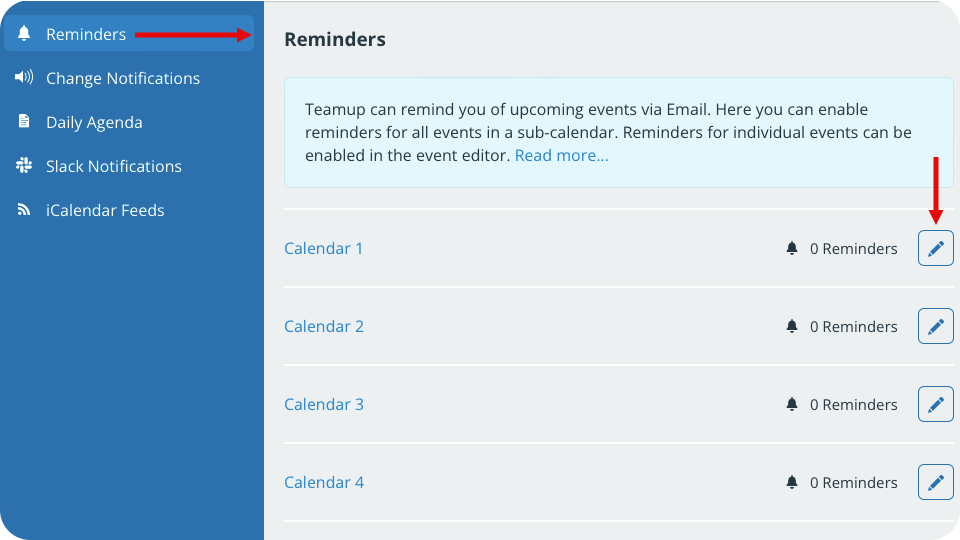Edit reminders for Calendar 1
960x540 pixels.
coord(935,248)
